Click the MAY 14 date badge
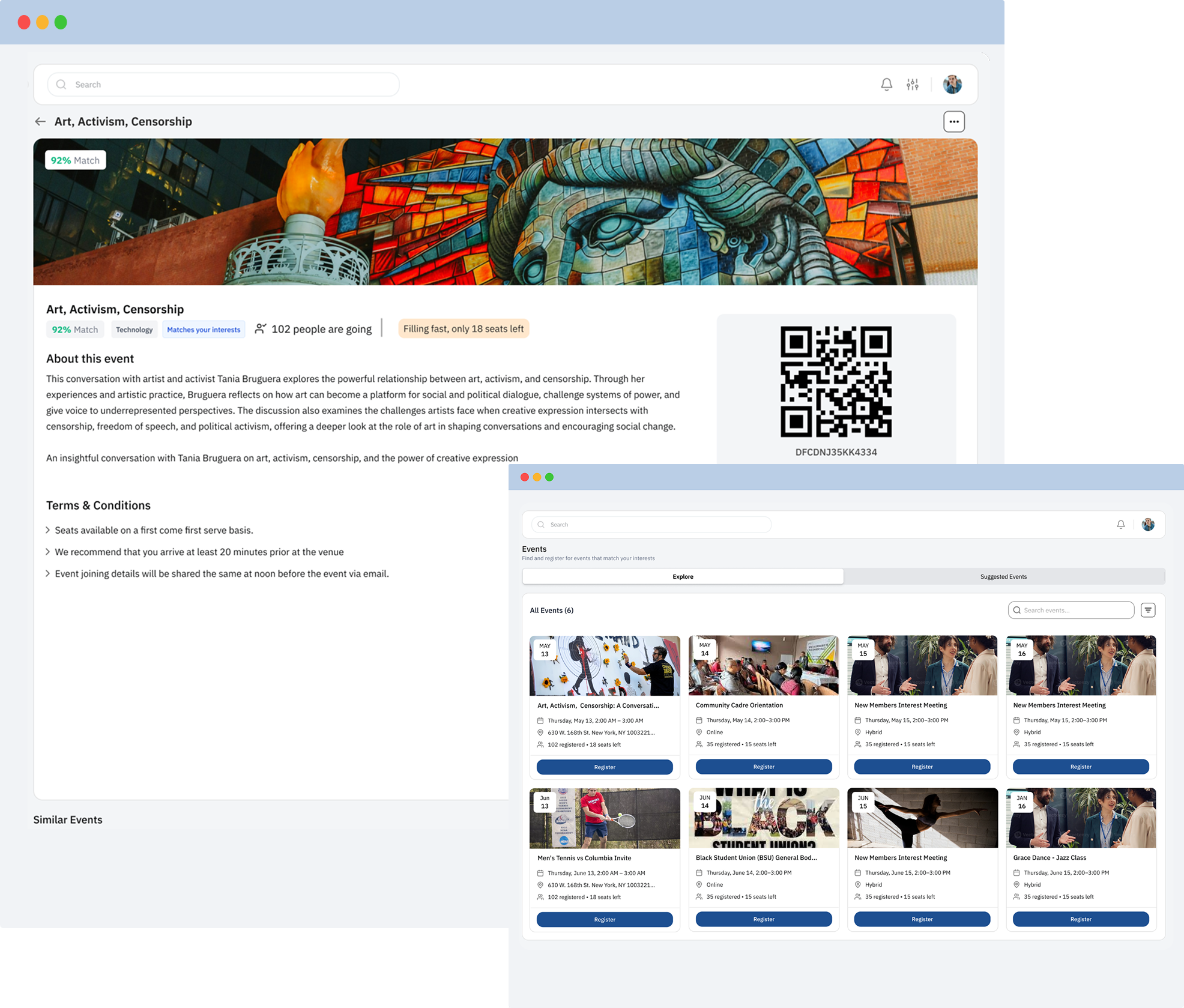Screen dimensions: 1184x1008 705,650
